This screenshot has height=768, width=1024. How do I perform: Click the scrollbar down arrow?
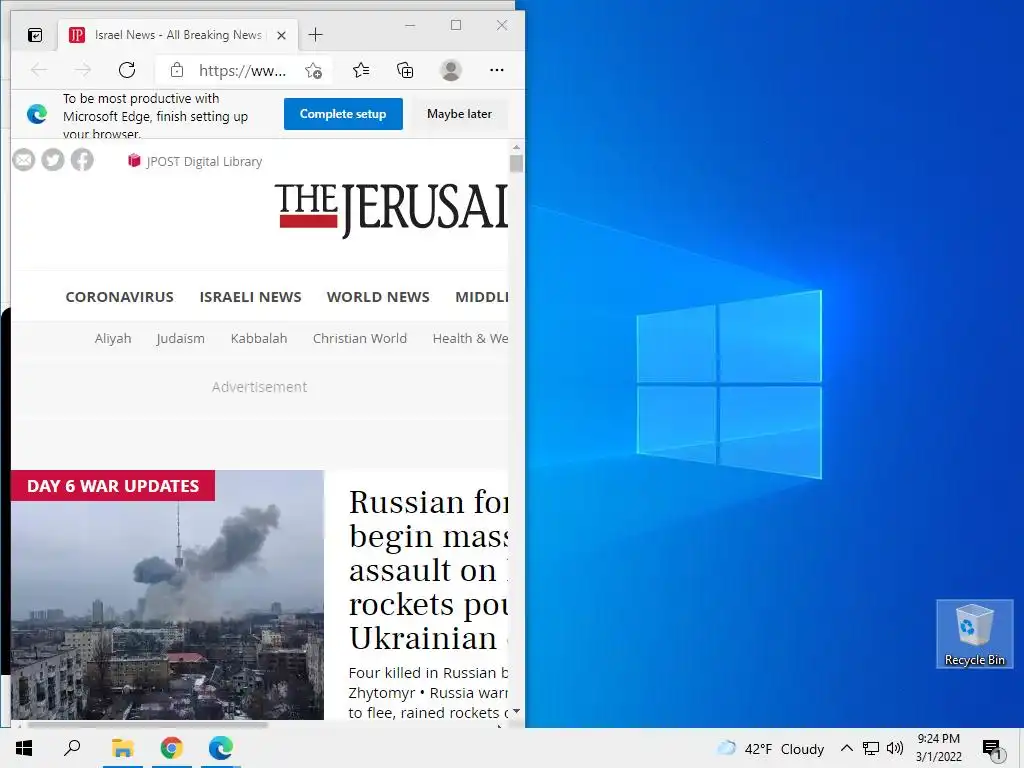[516, 712]
